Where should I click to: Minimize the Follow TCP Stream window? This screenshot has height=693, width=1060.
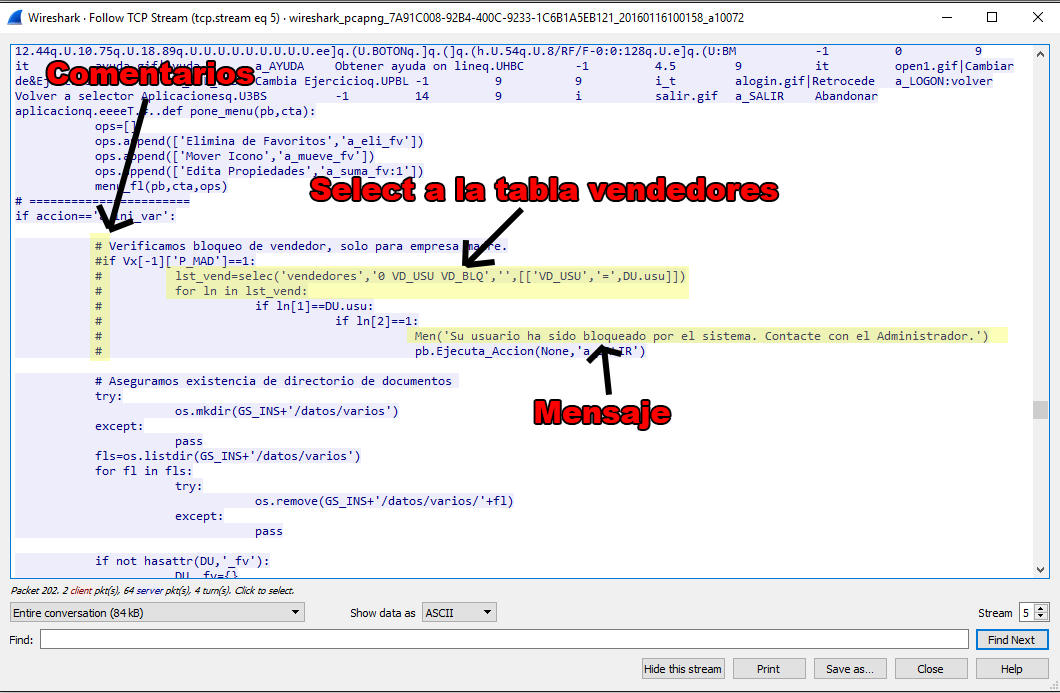pyautogui.click(x=946, y=17)
